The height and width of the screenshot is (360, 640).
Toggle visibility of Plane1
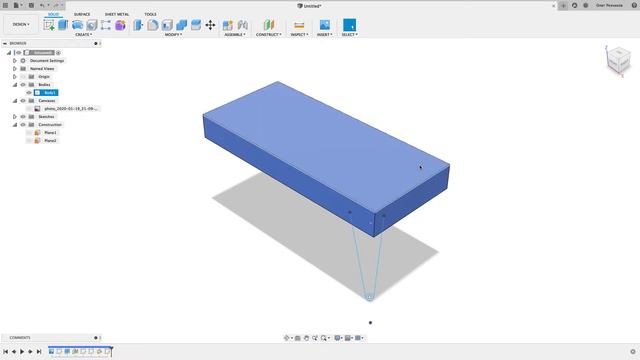pos(29,133)
